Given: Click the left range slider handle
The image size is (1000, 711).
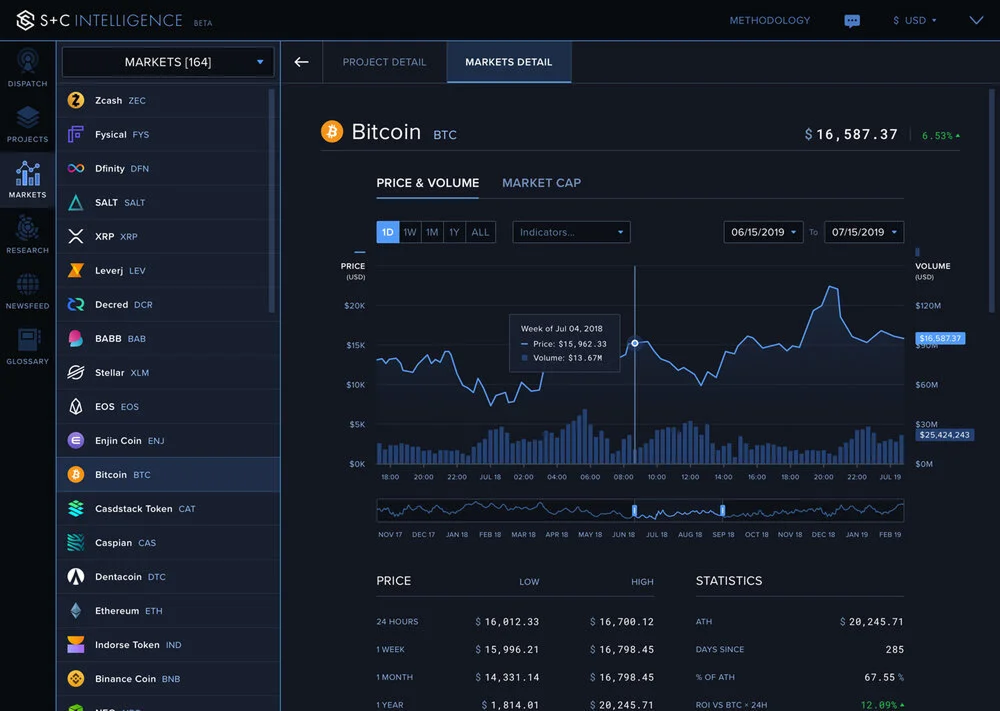Looking at the screenshot, I should pyautogui.click(x=635, y=510).
